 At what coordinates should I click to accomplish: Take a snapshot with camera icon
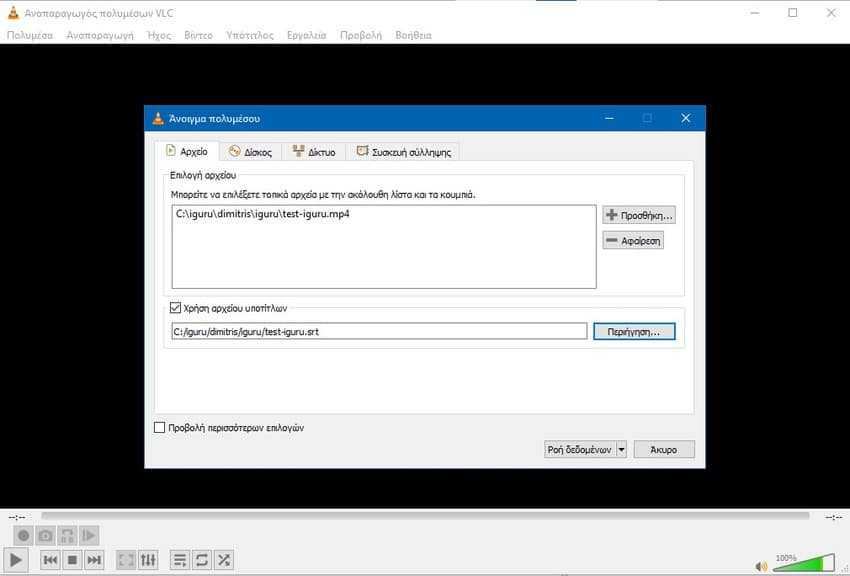tap(46, 535)
